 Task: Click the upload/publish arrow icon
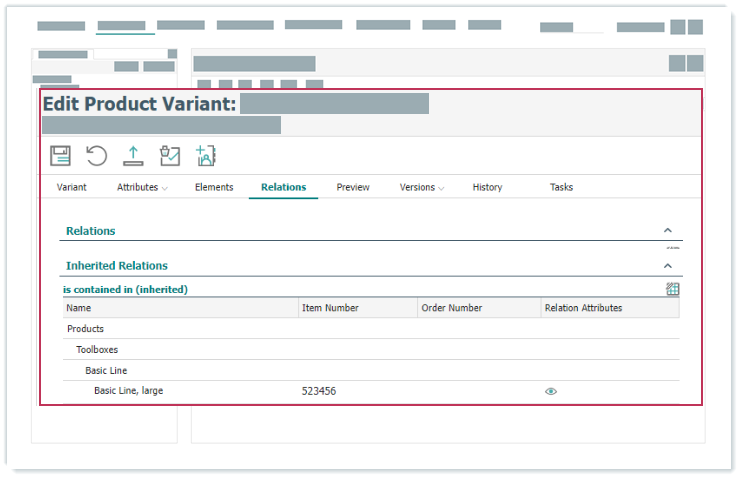133,155
